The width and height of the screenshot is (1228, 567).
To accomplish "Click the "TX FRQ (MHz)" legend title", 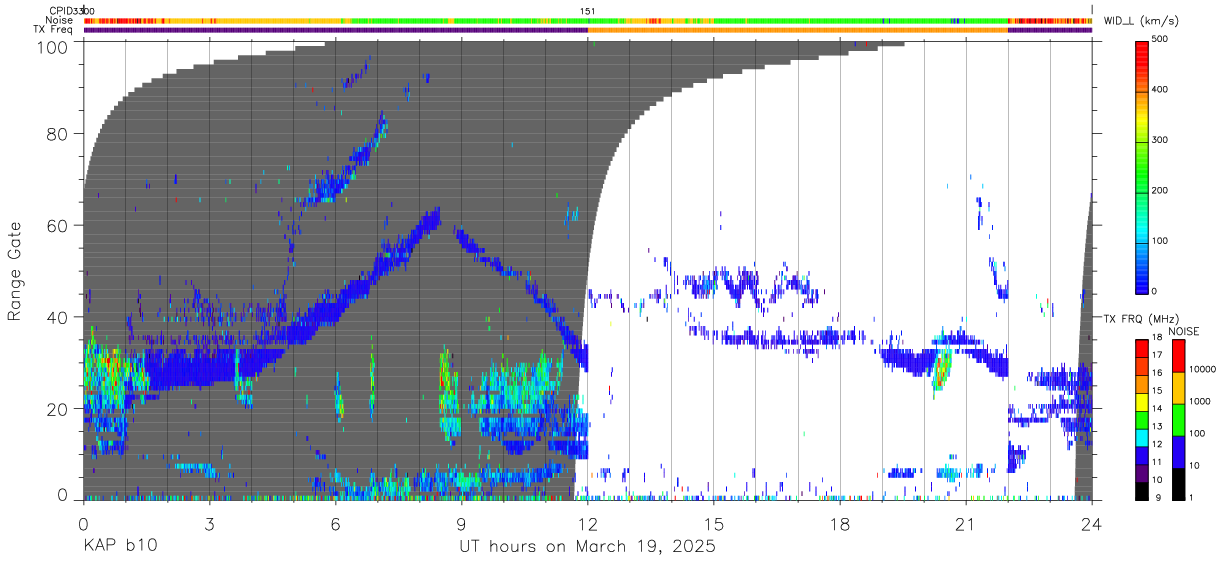I will coord(1141,318).
